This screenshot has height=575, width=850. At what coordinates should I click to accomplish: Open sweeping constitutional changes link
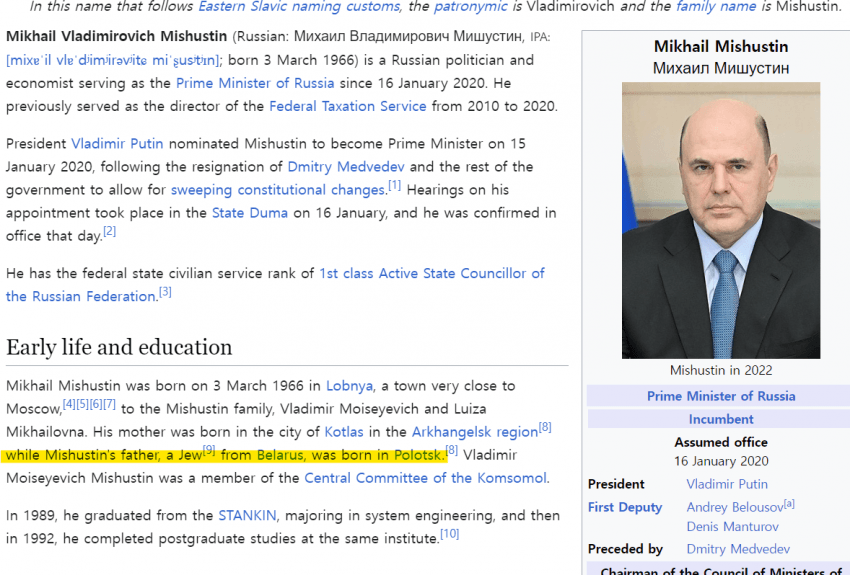(279, 190)
